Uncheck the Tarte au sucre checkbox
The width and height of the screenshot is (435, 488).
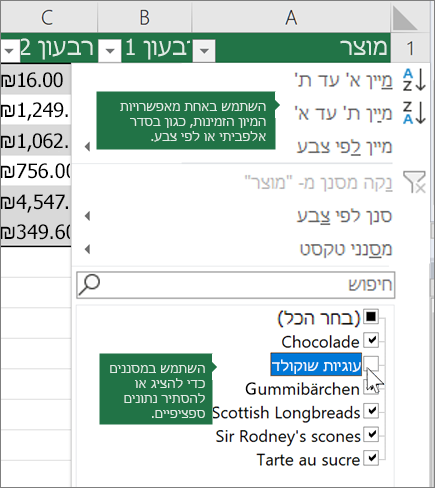pos(371,458)
